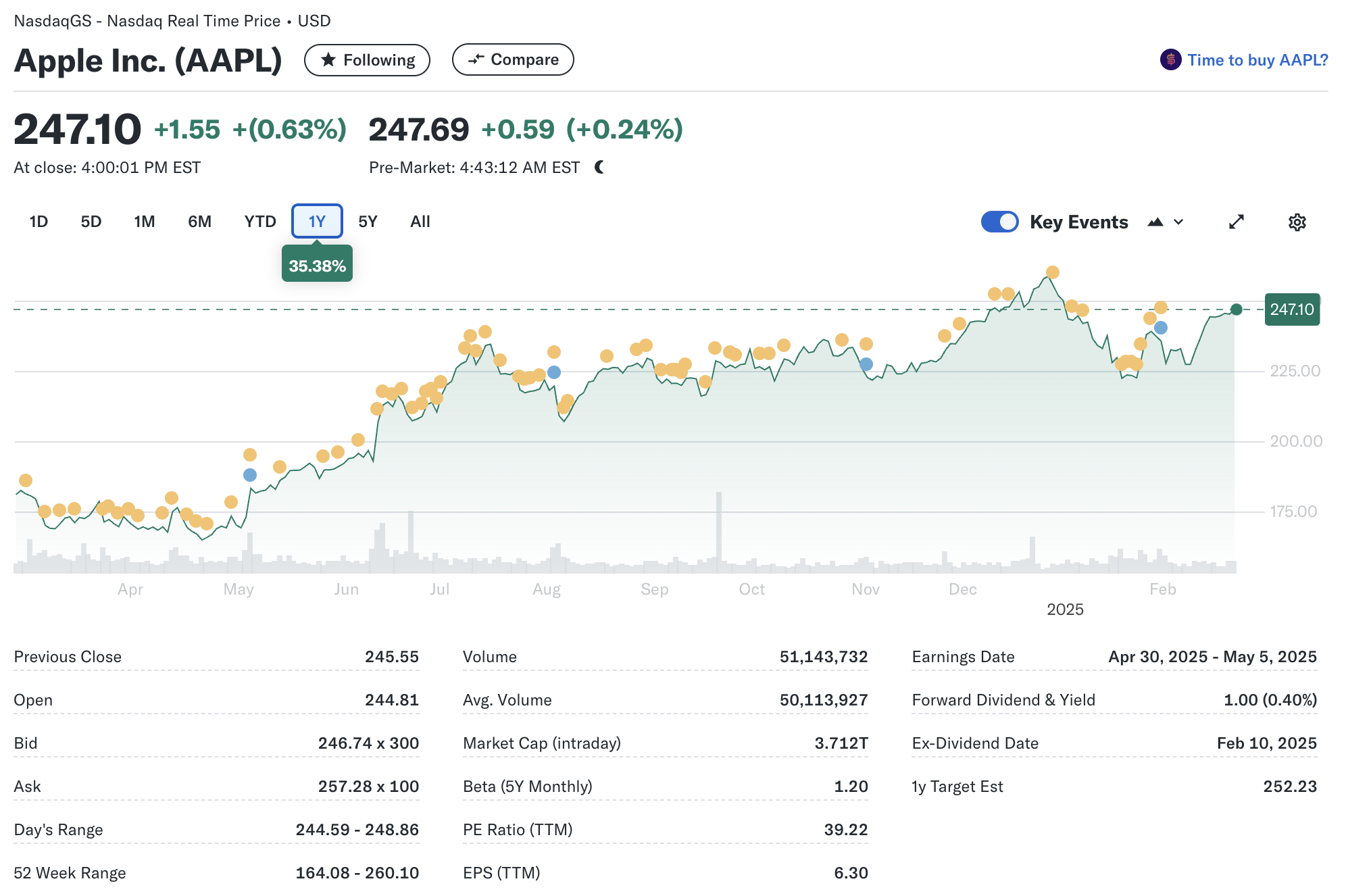Viewport: 1346px width, 896px height.
Task: Choose the 6M time range
Action: point(199,222)
